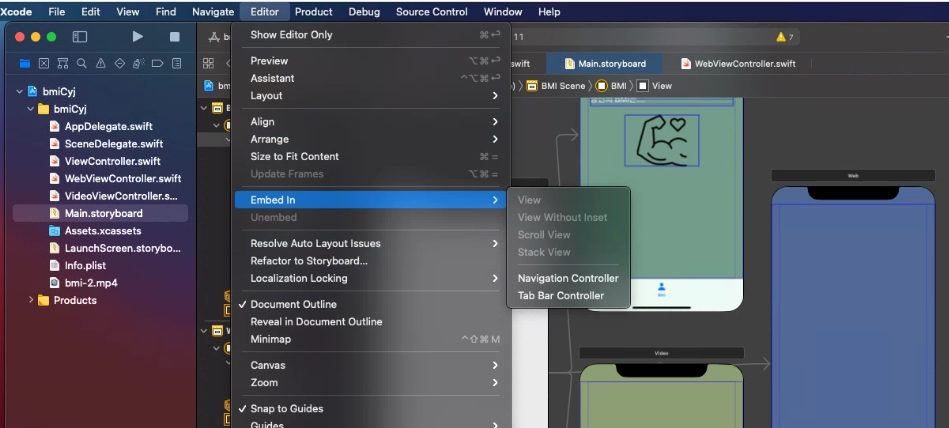Open WebViewController.swift in navigator
The width and height of the screenshot is (949, 428).
(123, 179)
